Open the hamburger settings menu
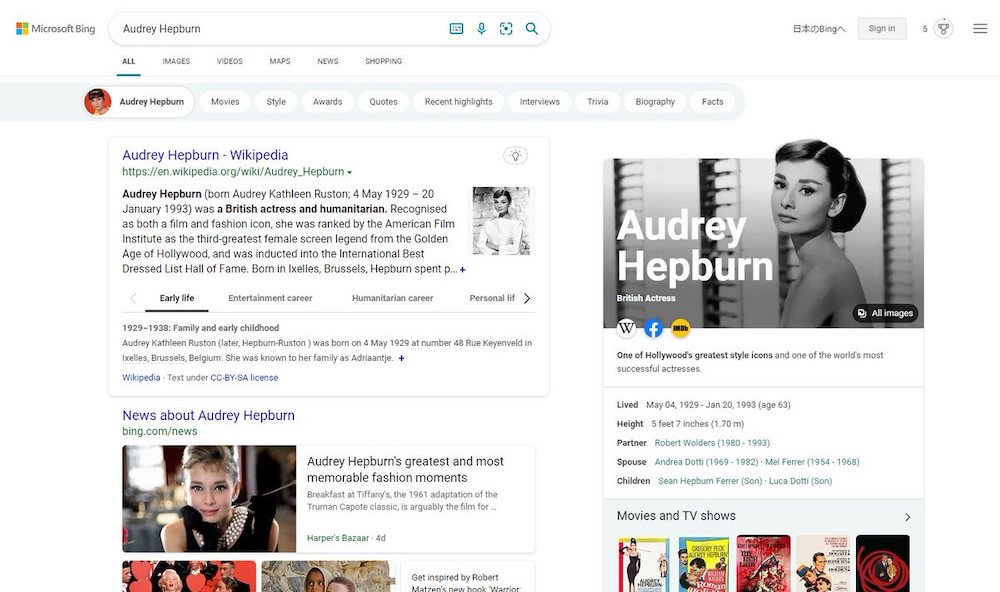 click(980, 29)
